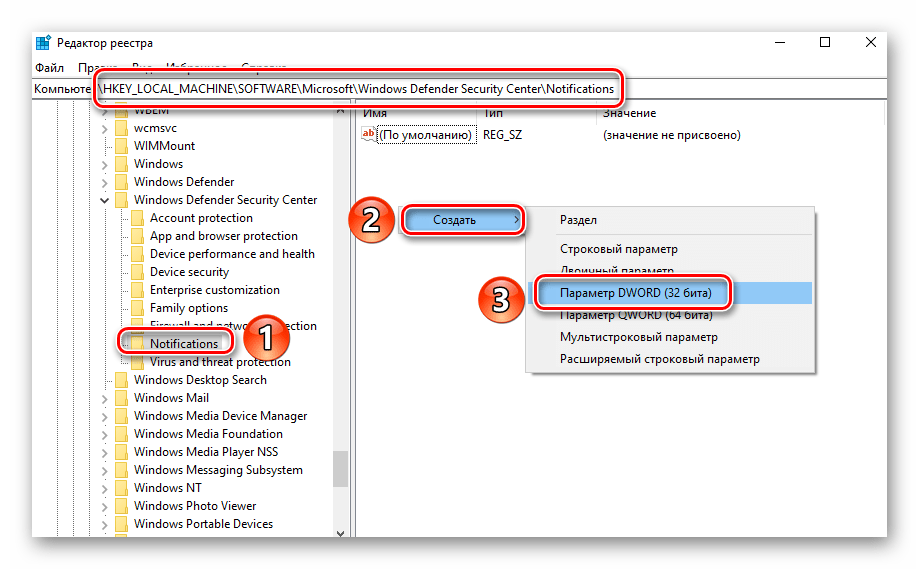Click folder icon beside Windows Photo Viewer
Image resolution: width=919 pixels, height=569 pixels.
[x=121, y=506]
